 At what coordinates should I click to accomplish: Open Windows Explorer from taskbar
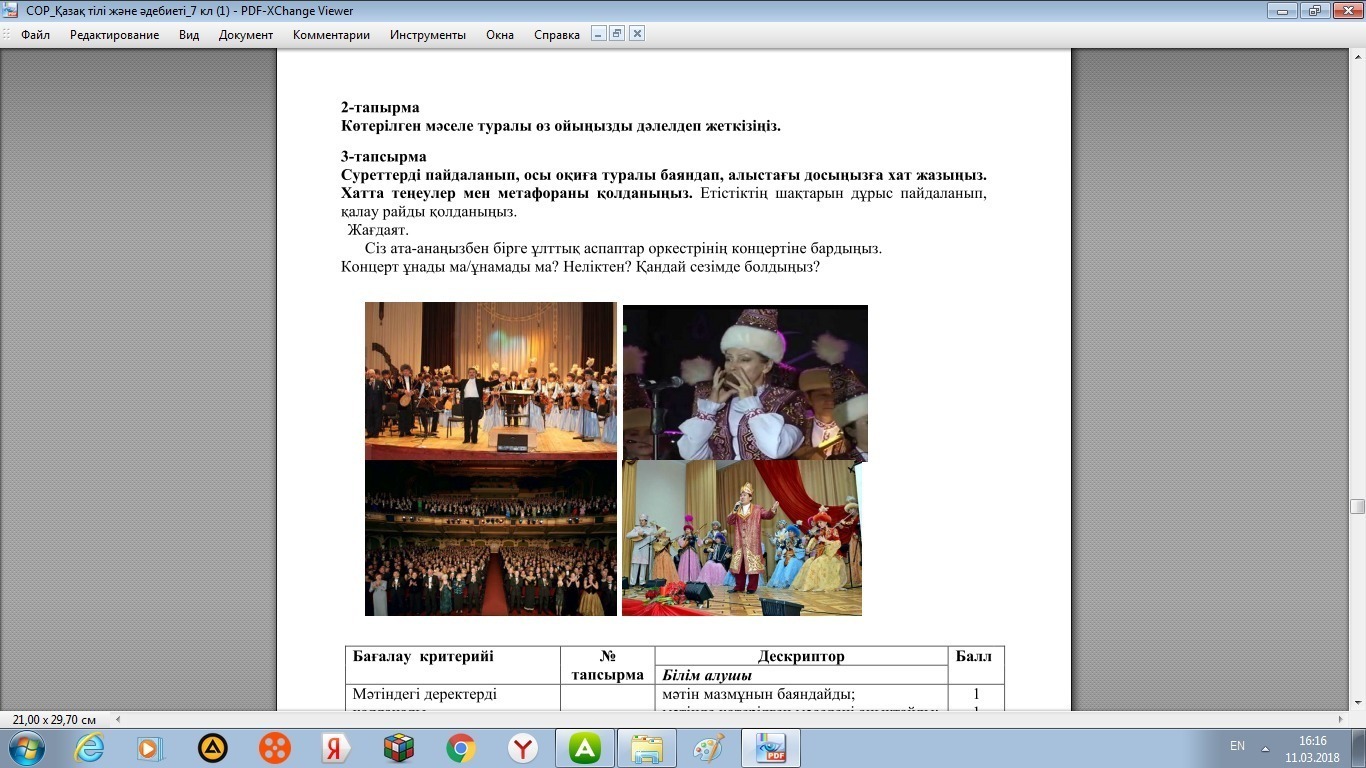pos(647,748)
